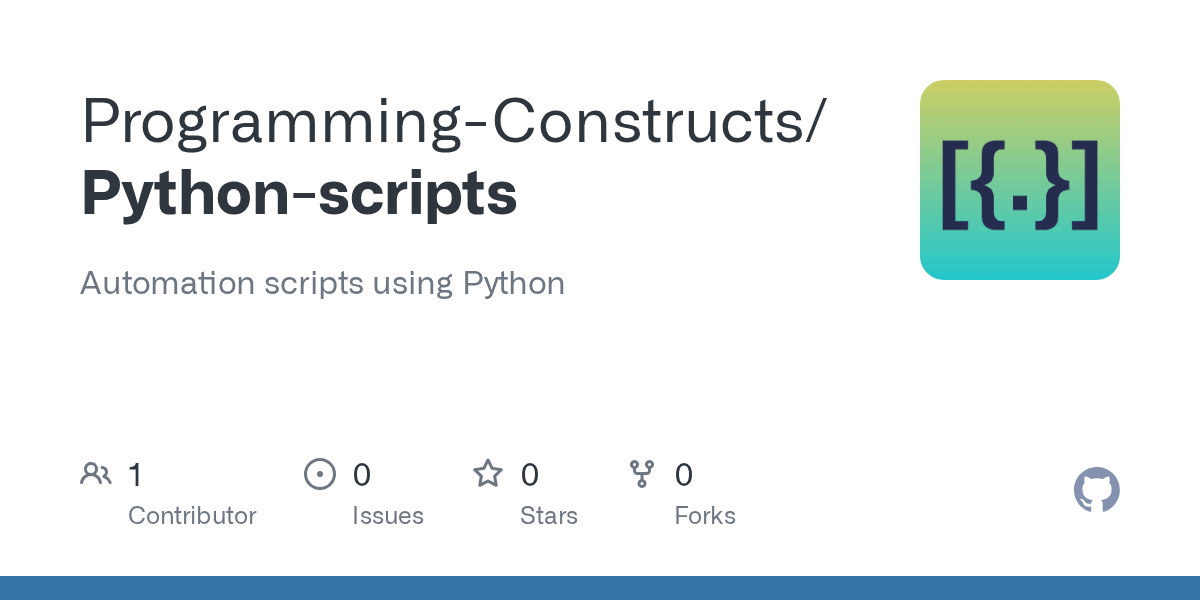Click the Issues circle-dot icon
Viewport: 1200px width, 600px height.
coord(319,474)
